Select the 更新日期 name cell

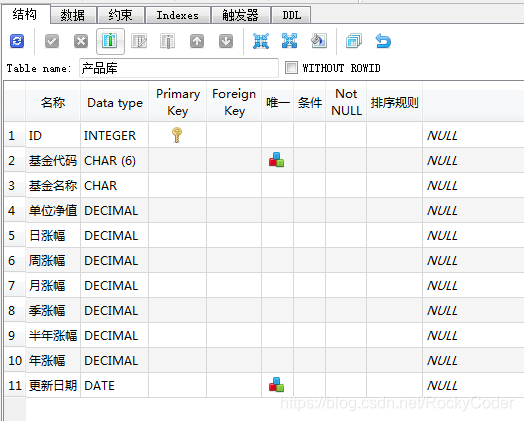[x=53, y=385]
